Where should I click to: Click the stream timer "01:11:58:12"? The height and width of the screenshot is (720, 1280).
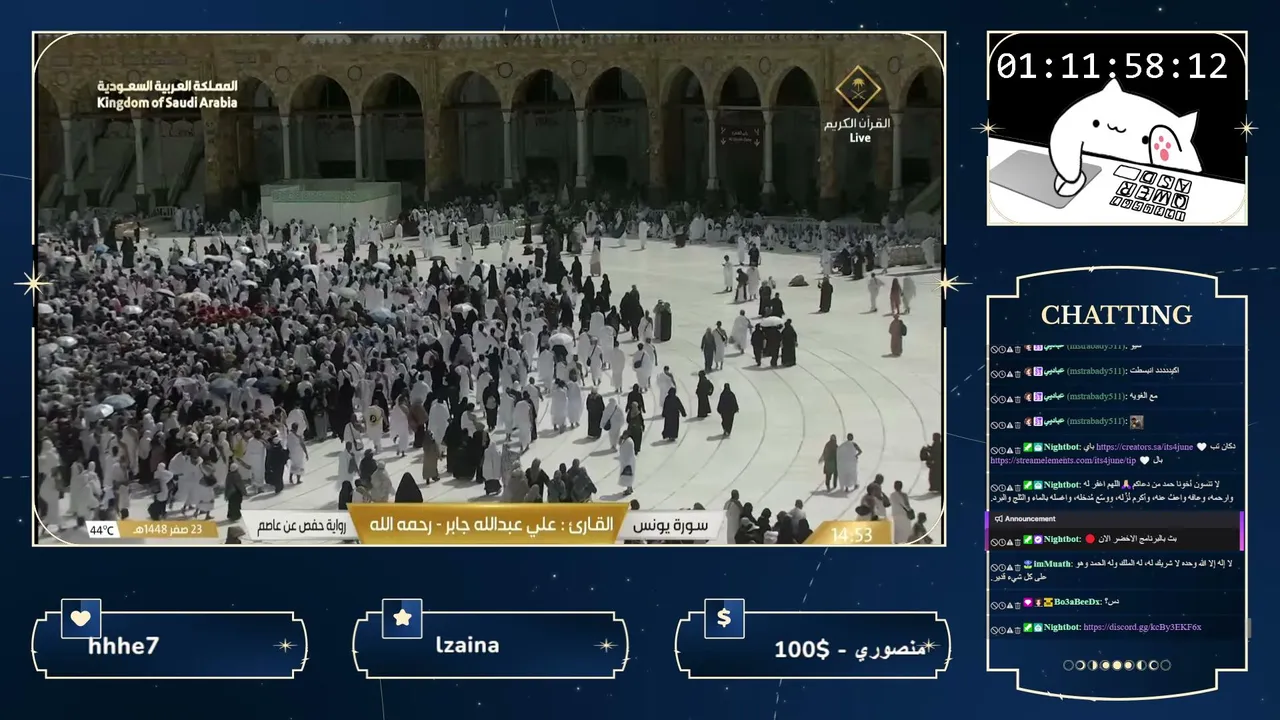click(x=1112, y=66)
